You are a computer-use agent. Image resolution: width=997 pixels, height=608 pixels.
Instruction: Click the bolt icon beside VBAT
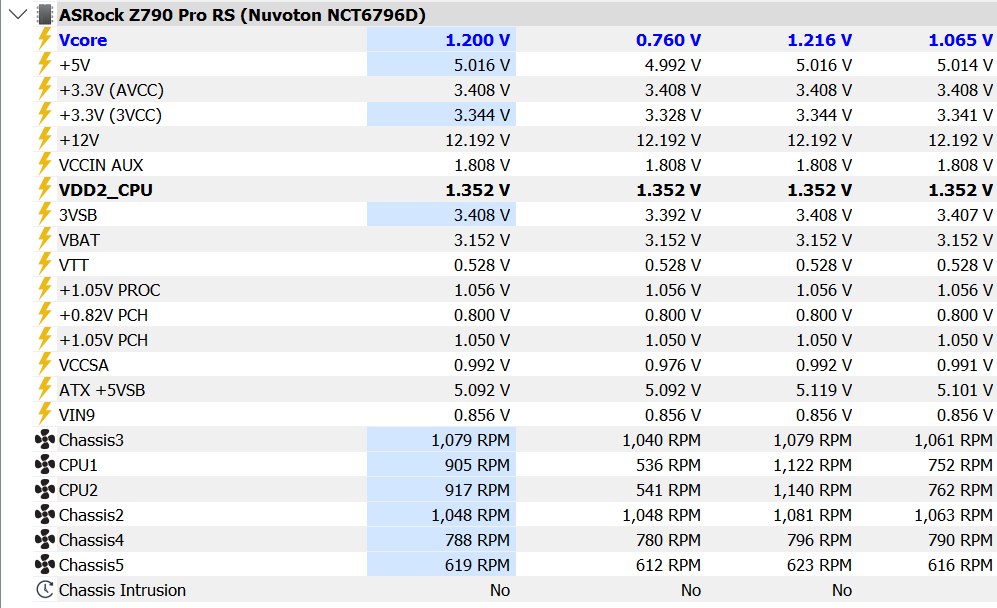44,240
